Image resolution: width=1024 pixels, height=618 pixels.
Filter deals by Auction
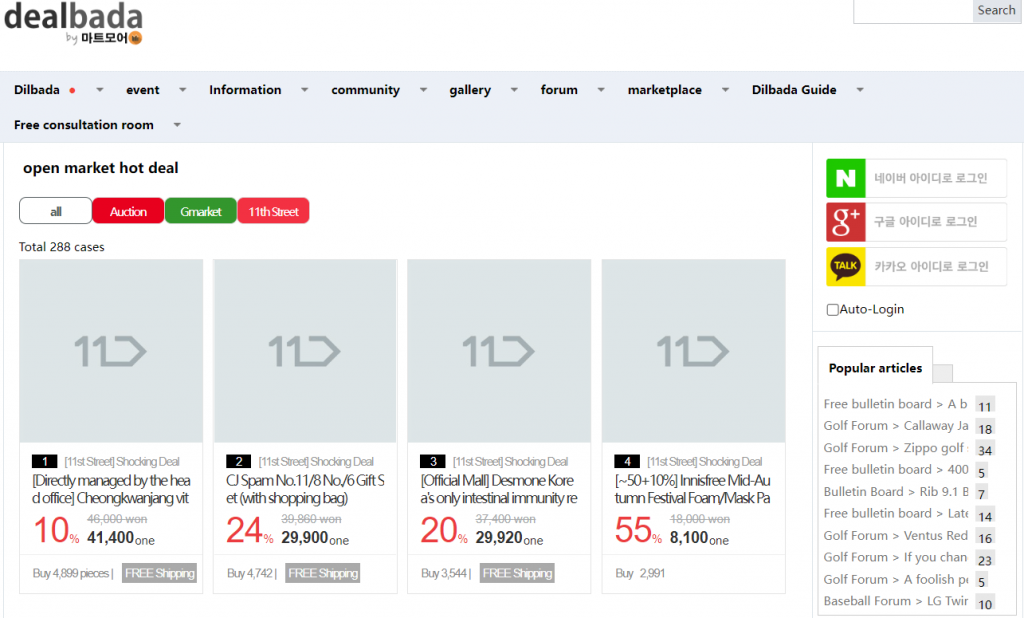[x=128, y=211]
